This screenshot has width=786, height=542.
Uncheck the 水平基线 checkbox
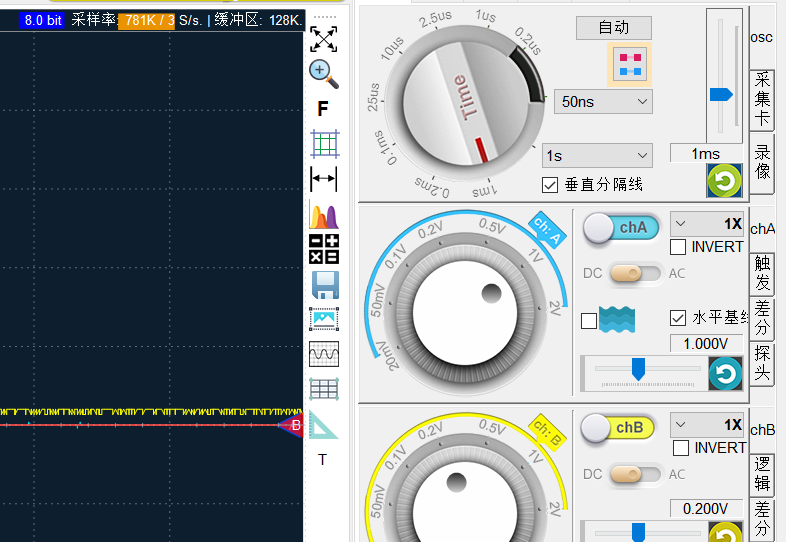tap(678, 318)
